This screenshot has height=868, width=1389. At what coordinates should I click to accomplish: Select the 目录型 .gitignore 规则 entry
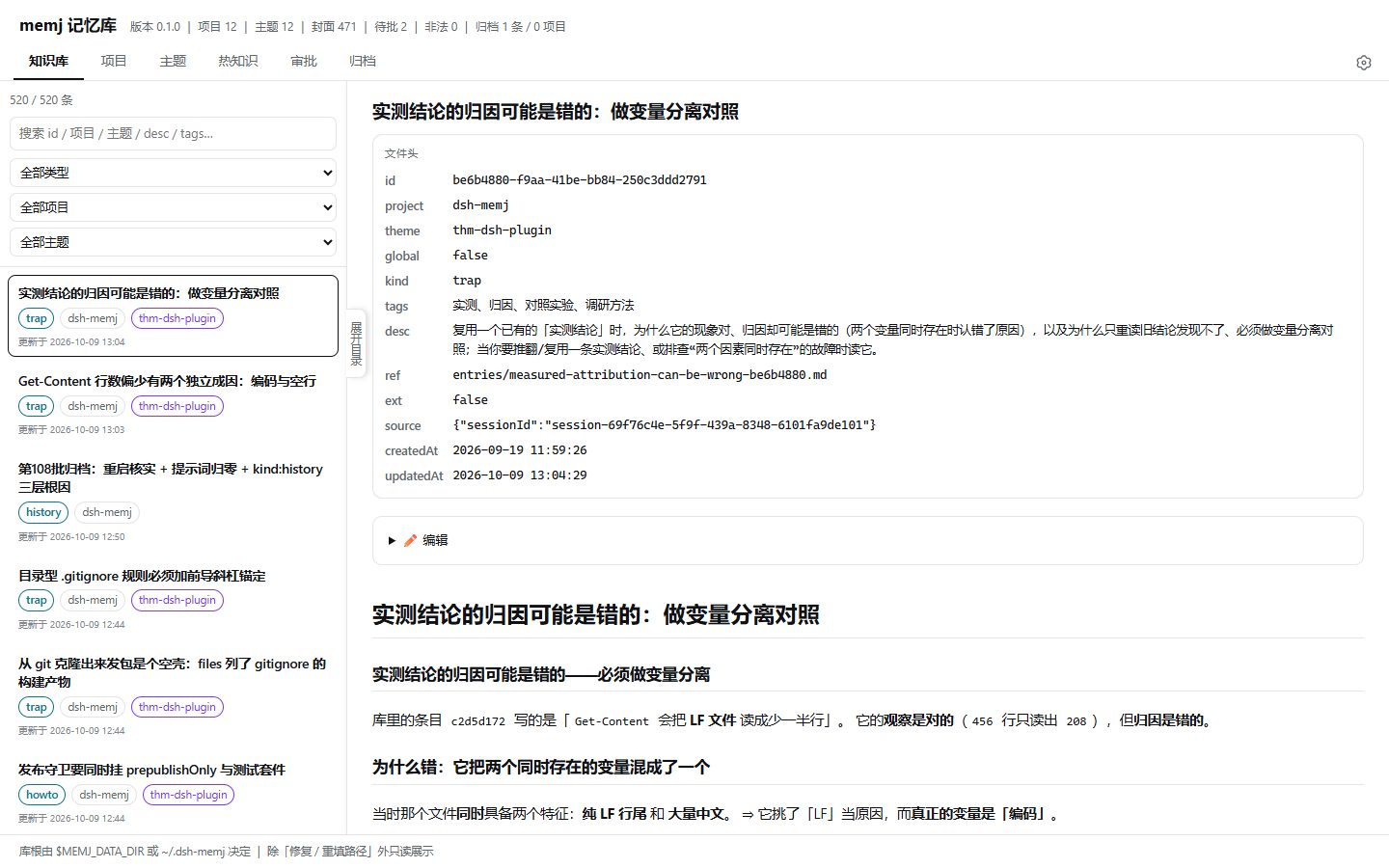(174, 599)
